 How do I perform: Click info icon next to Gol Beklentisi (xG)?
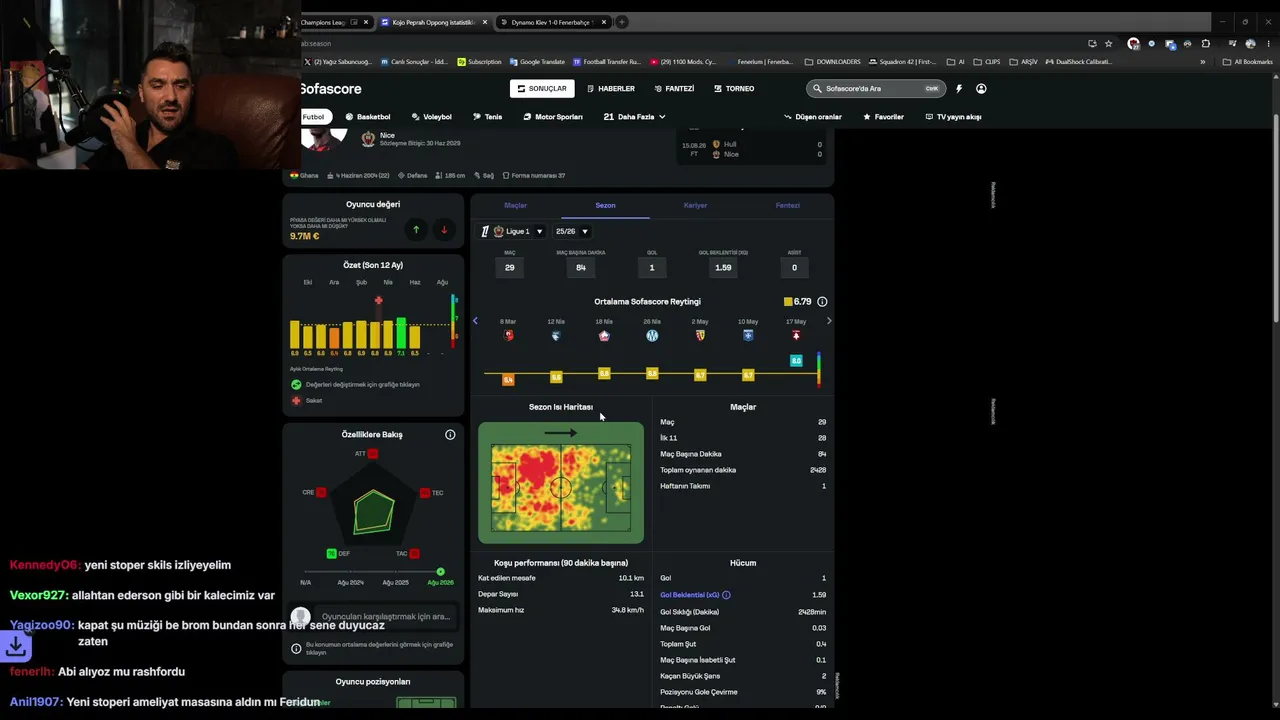pos(726,595)
